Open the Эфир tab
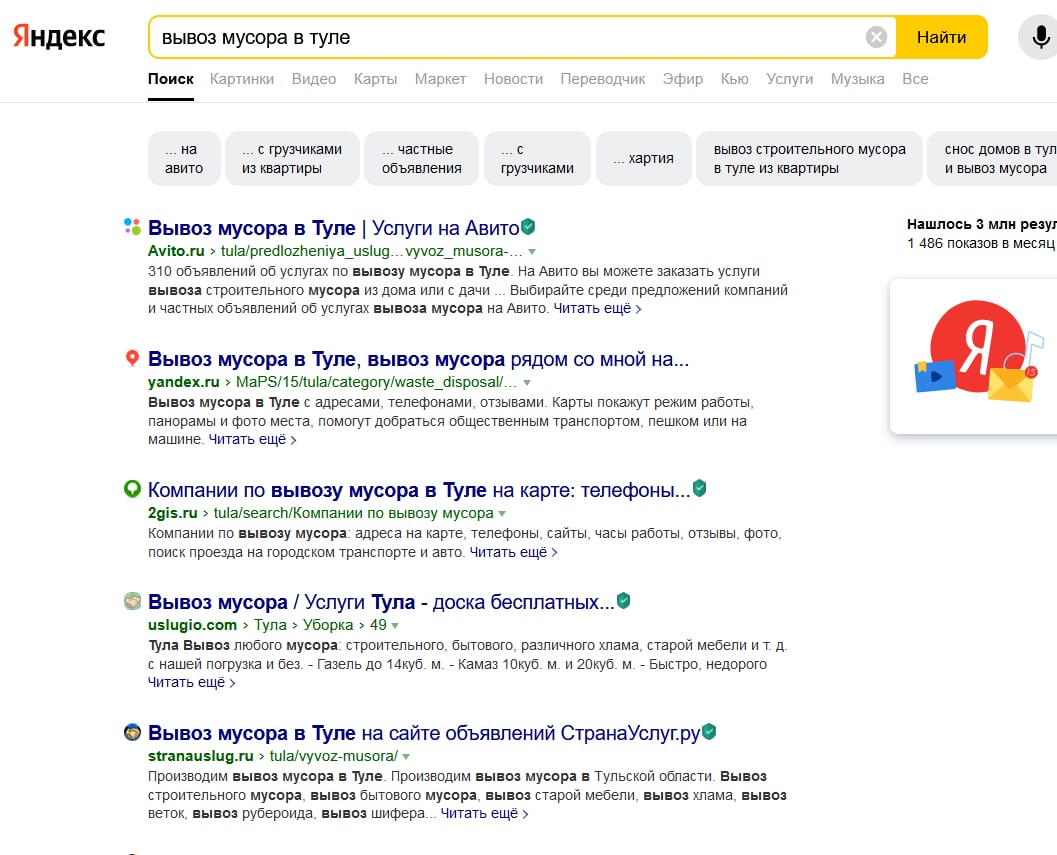This screenshot has height=855, width=1057. (x=682, y=79)
